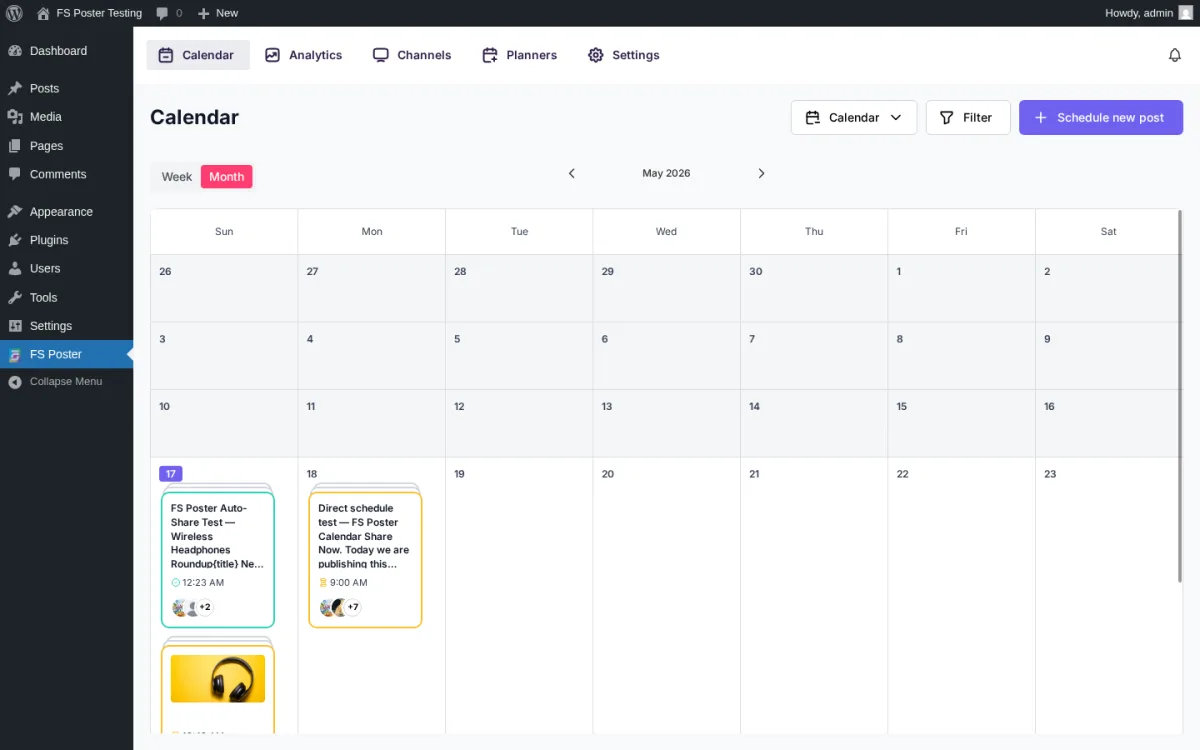Click the Posts pin icon

pyautogui.click(x=15, y=88)
